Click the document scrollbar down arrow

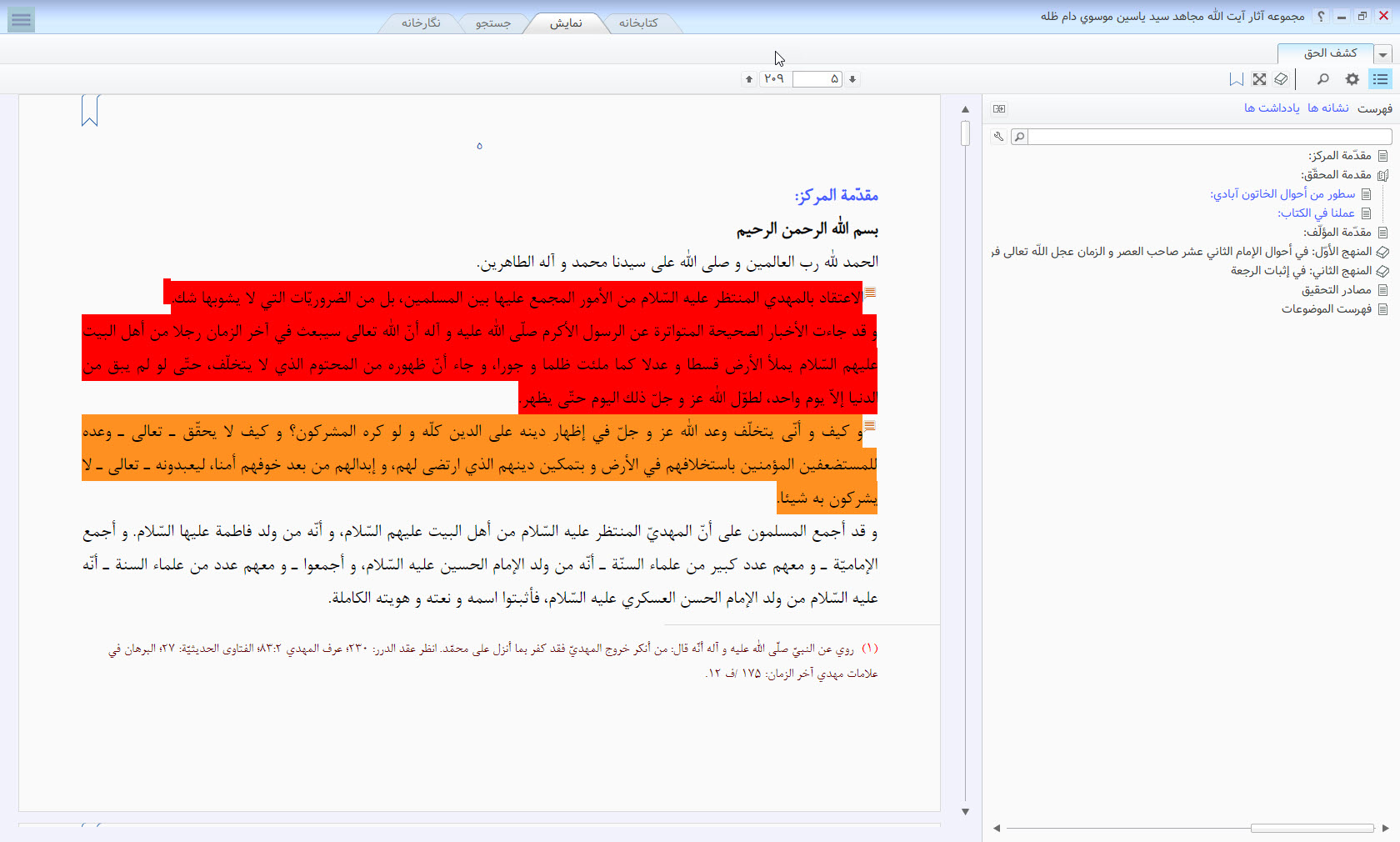pyautogui.click(x=965, y=811)
